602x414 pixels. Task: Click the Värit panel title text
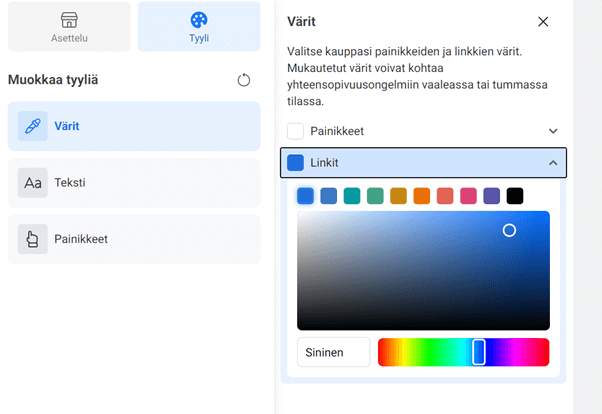301,22
